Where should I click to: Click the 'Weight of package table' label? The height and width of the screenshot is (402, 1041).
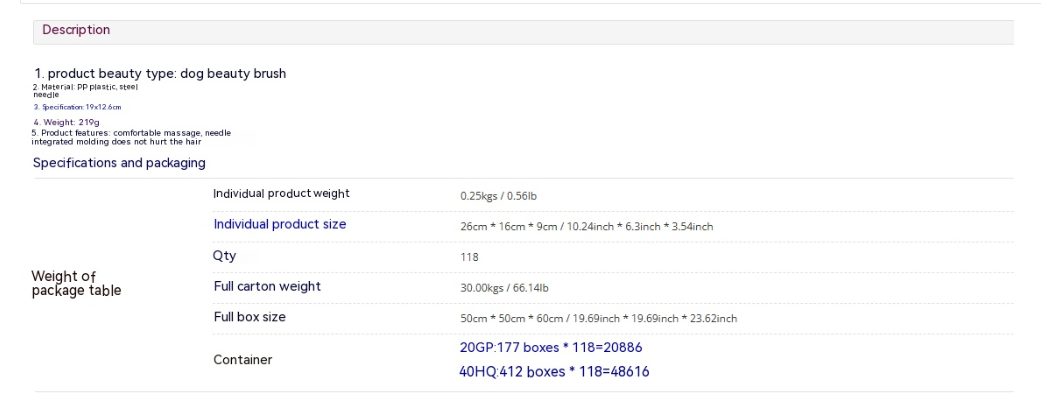(x=77, y=284)
